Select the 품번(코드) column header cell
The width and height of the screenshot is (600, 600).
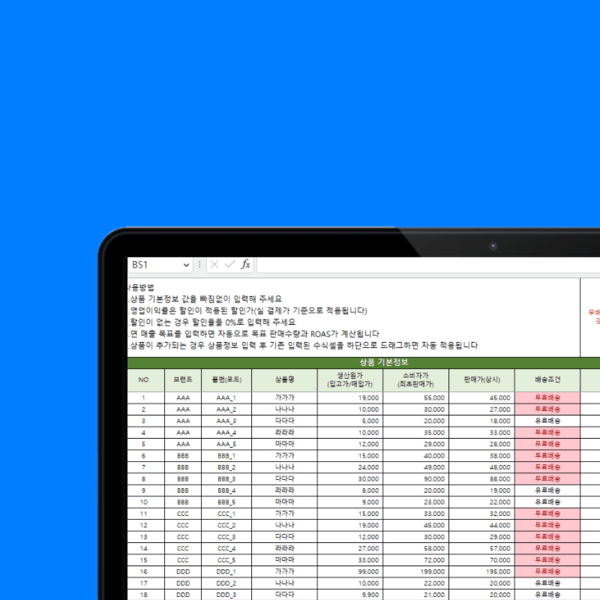(227, 380)
